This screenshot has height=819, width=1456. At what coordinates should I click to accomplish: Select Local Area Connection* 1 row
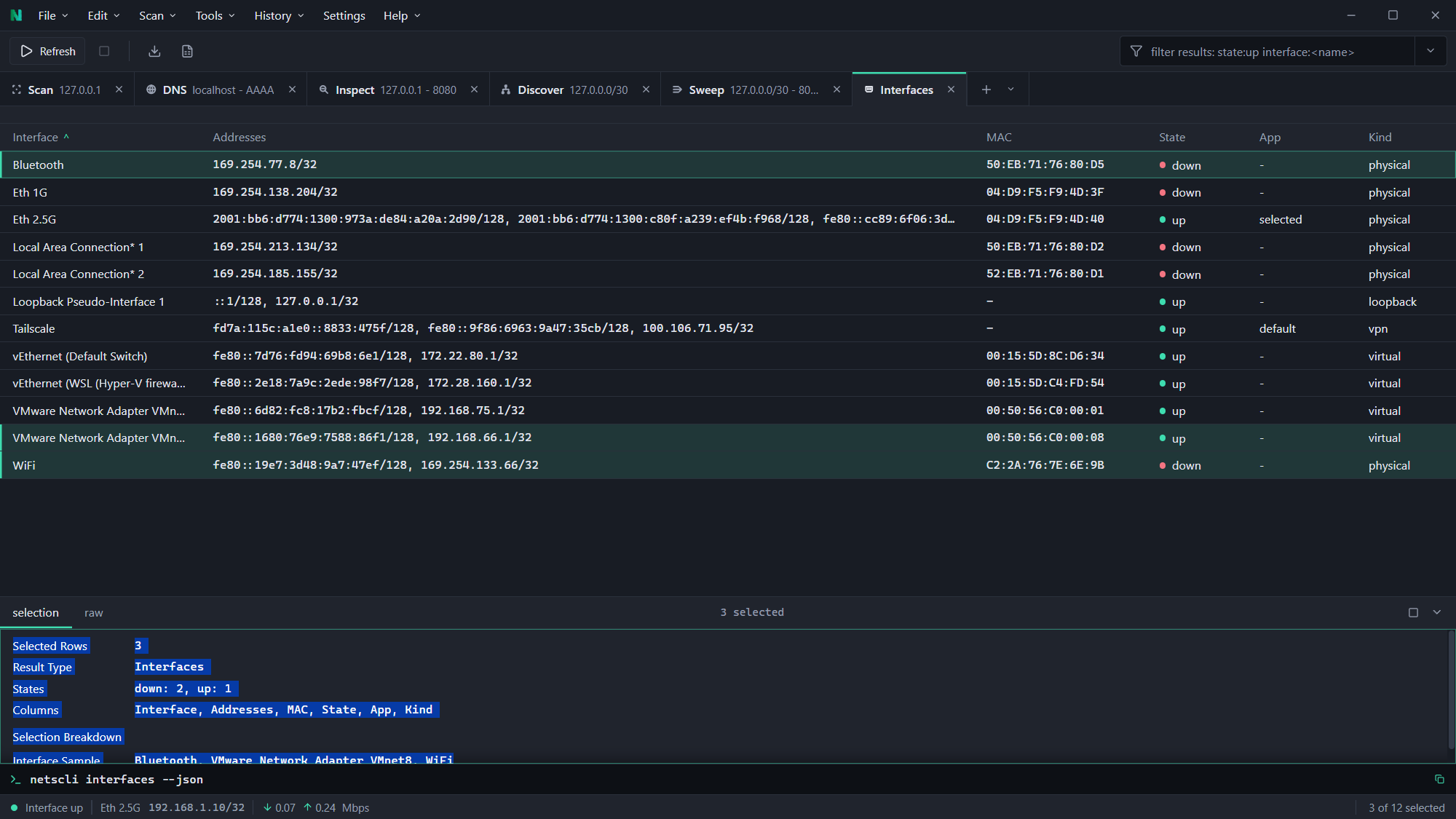(728, 247)
